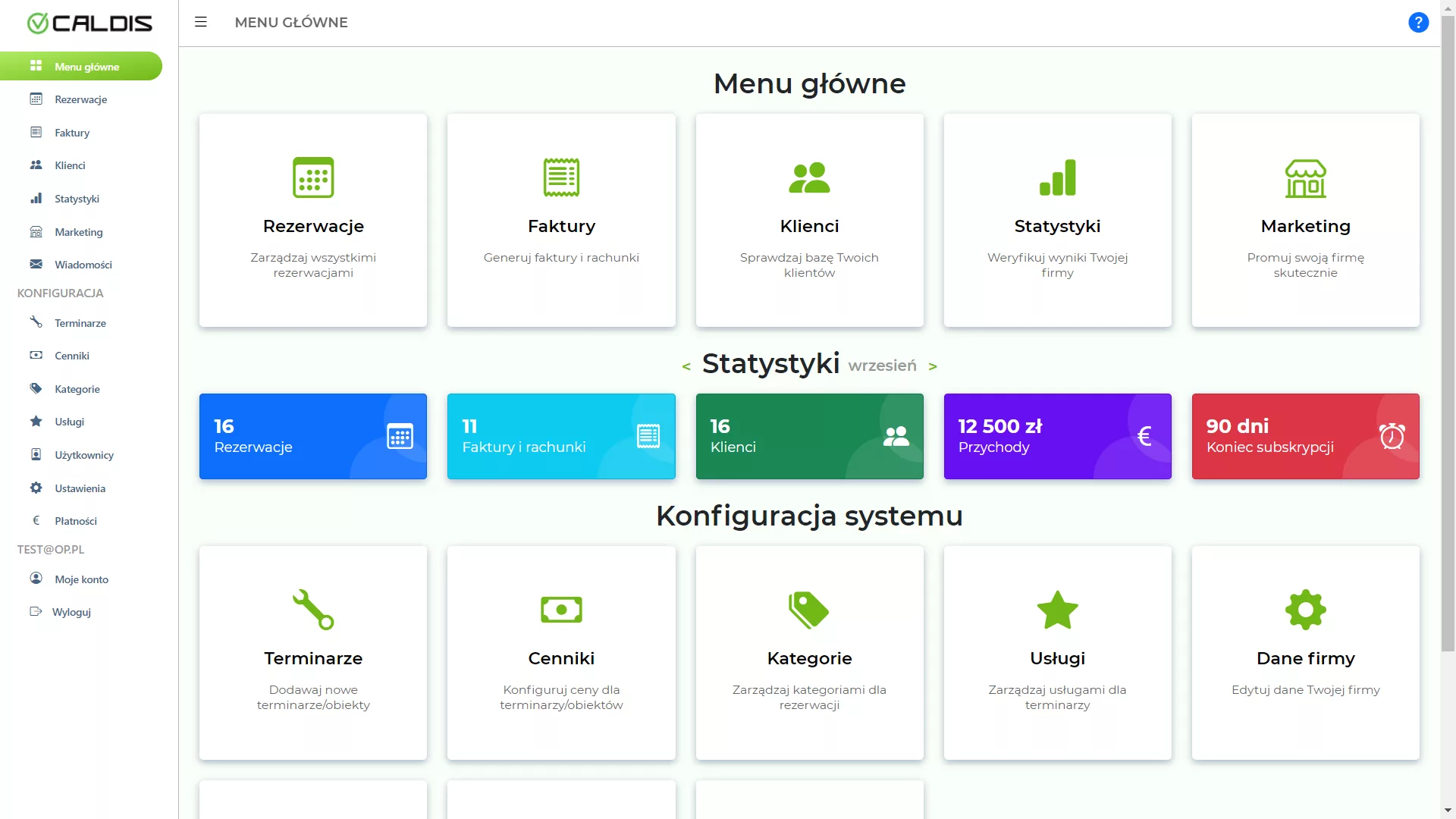Open Kategorie card tags icon
Image resolution: width=1456 pixels, height=819 pixels.
(809, 610)
